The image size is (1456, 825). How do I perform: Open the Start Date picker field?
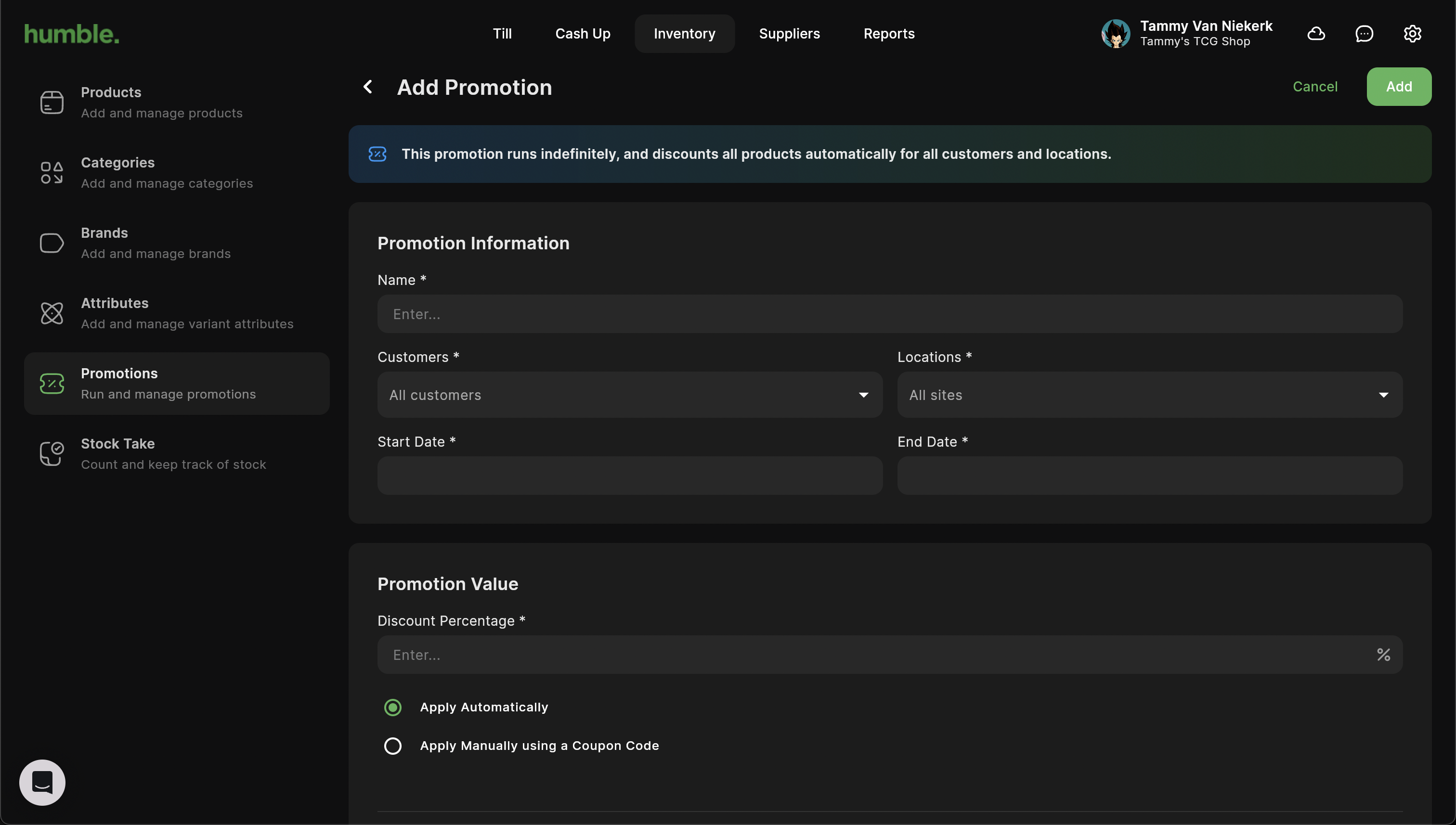(630, 476)
